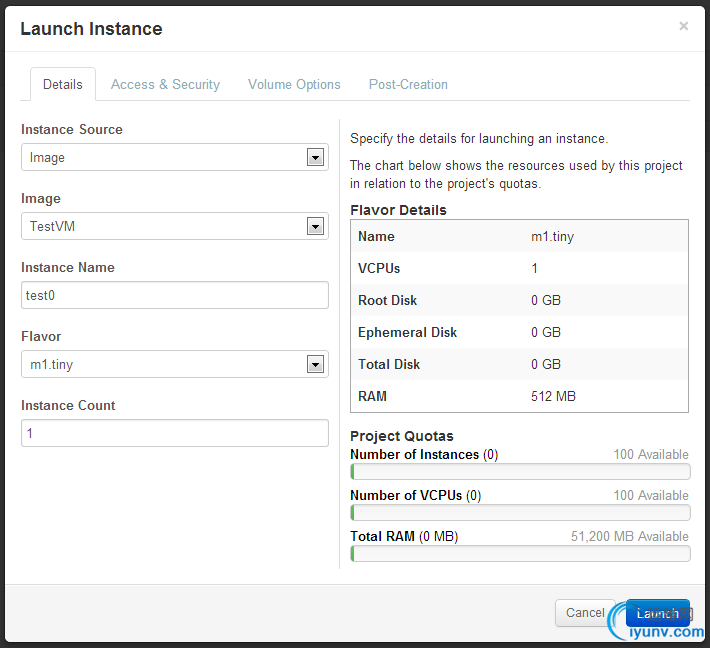
Task: Switch to the Details tab
Action: point(62,84)
